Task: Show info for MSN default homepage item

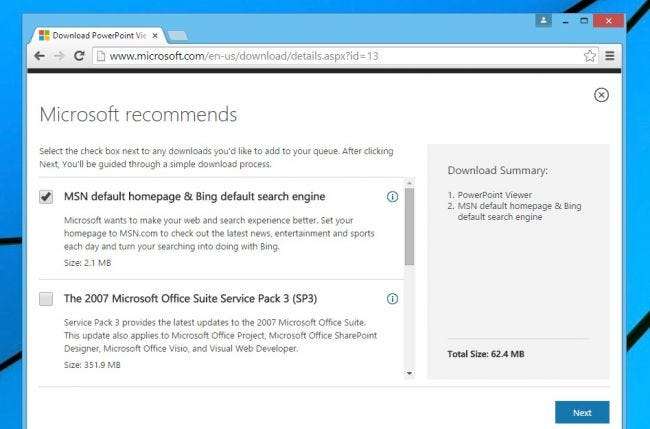Action: pyautogui.click(x=392, y=197)
